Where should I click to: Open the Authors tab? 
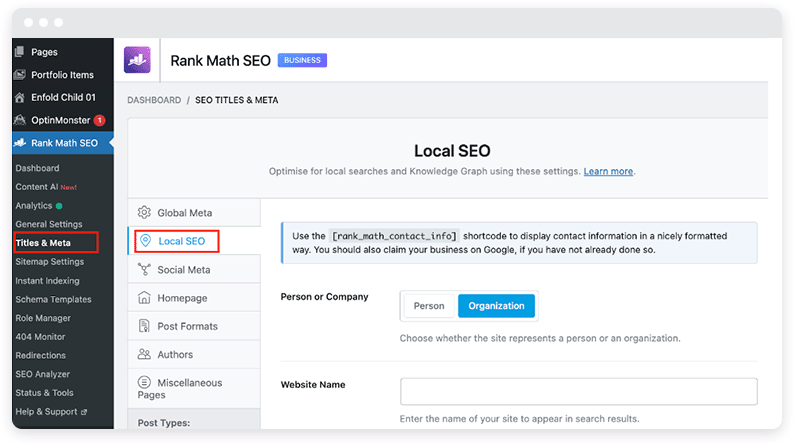[x=194, y=354]
